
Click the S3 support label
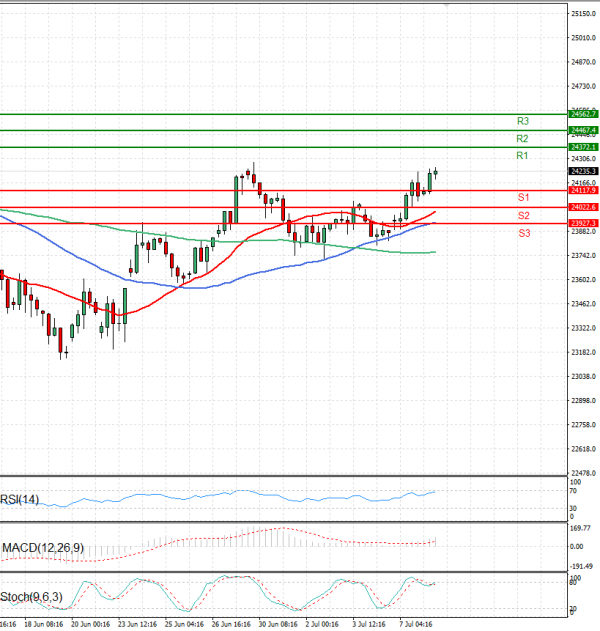click(524, 233)
